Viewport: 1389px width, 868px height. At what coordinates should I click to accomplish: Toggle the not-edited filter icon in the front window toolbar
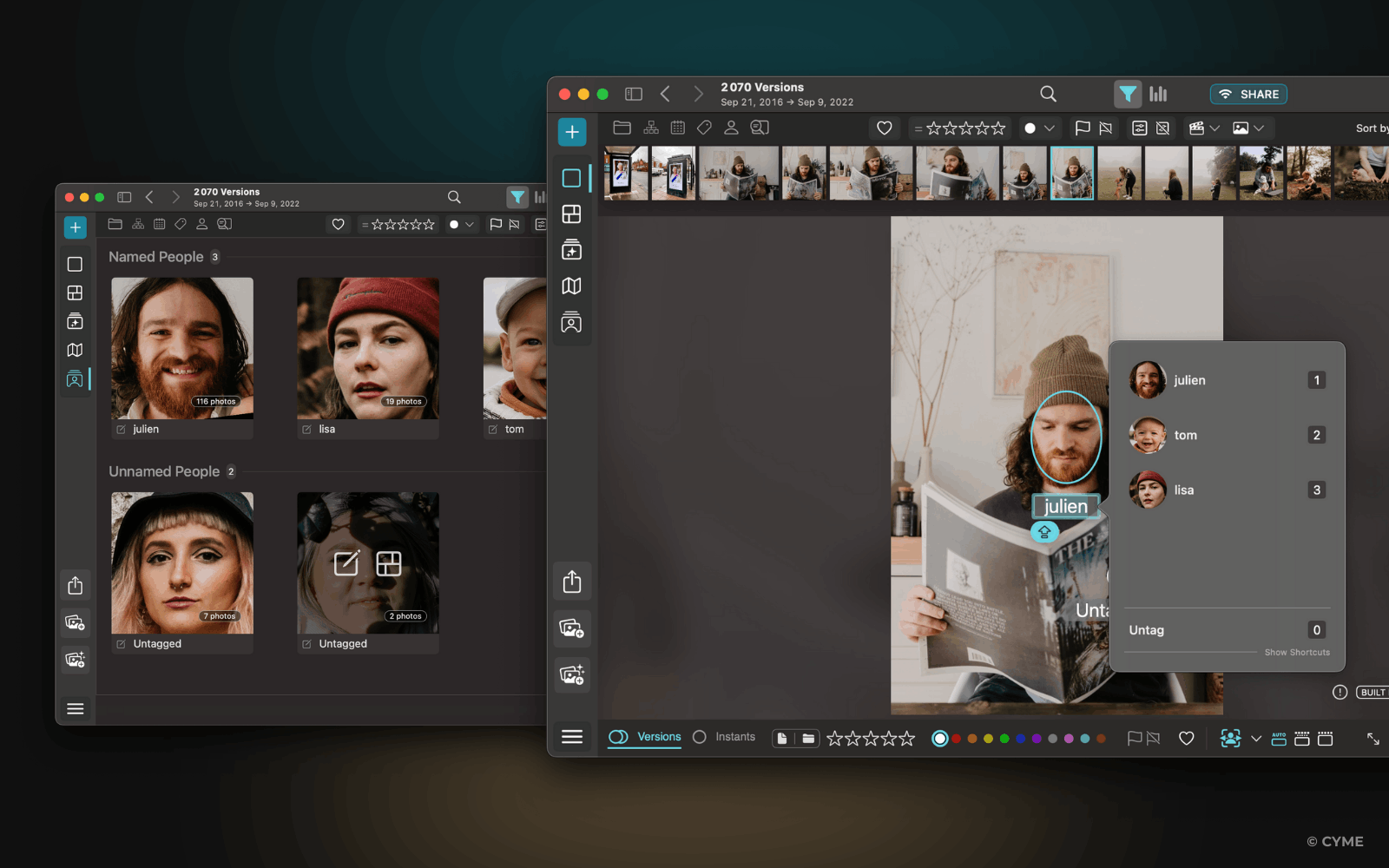pos(1163,128)
